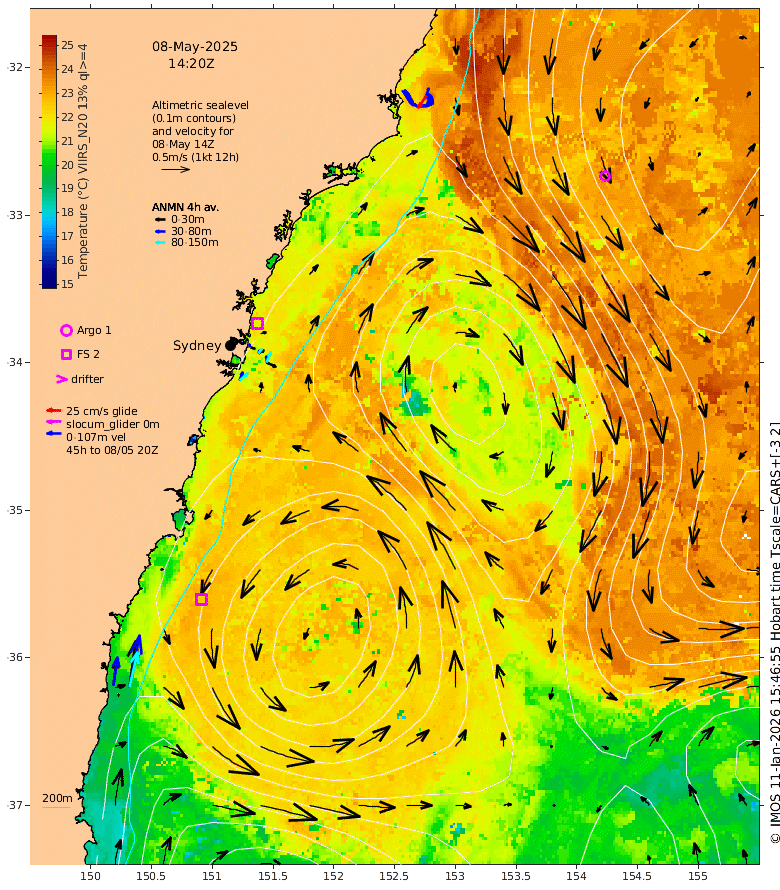
Task: Click the dark blue bottom of the colour bar
Action: click(49, 282)
